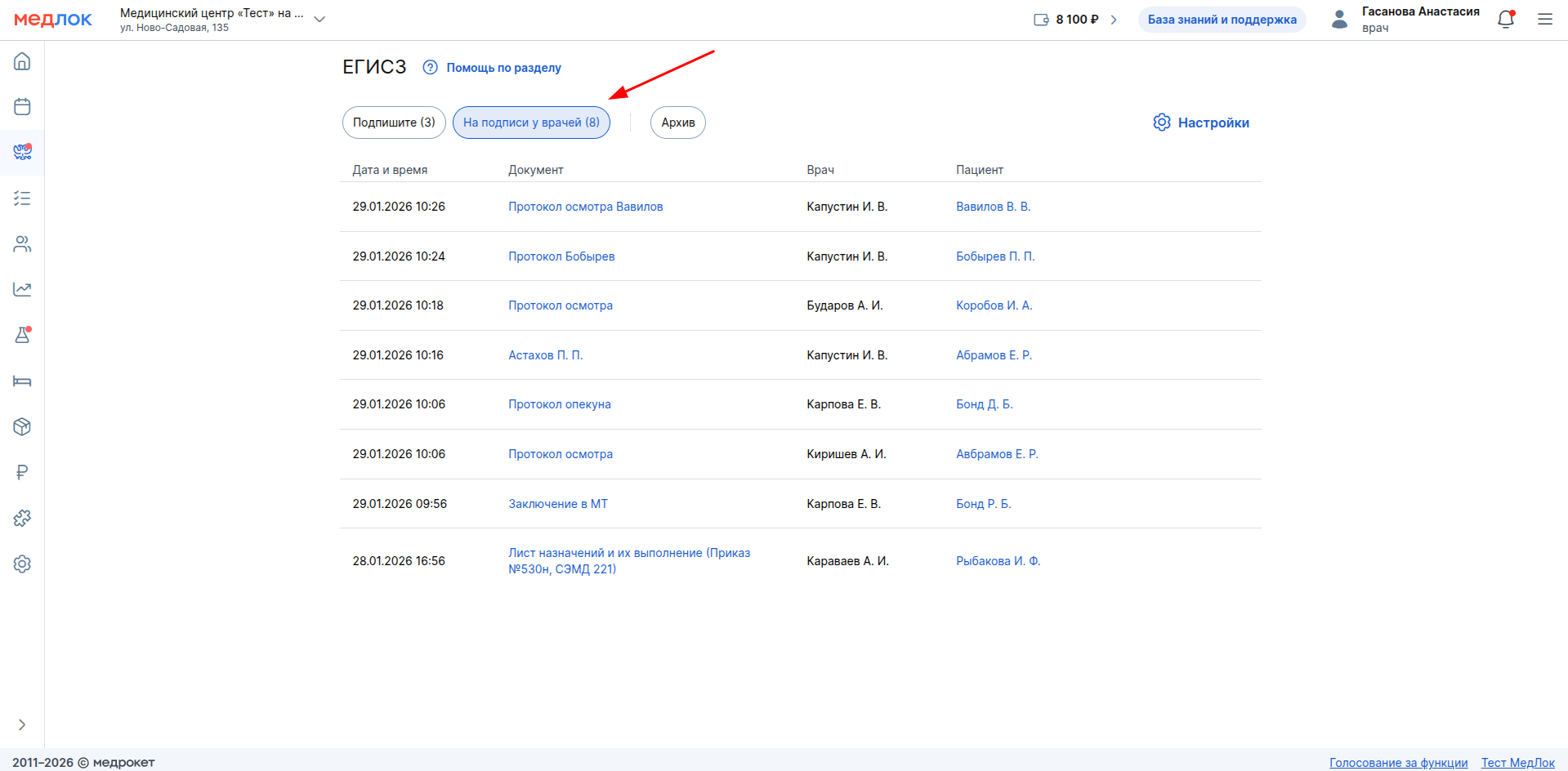1568x771 pixels.
Task: Open the patients (people) sidebar icon
Action: (x=22, y=244)
